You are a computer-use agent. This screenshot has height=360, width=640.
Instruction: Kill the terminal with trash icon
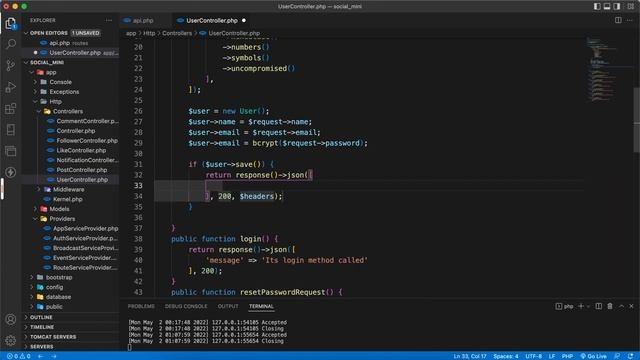pyautogui.click(x=610, y=306)
